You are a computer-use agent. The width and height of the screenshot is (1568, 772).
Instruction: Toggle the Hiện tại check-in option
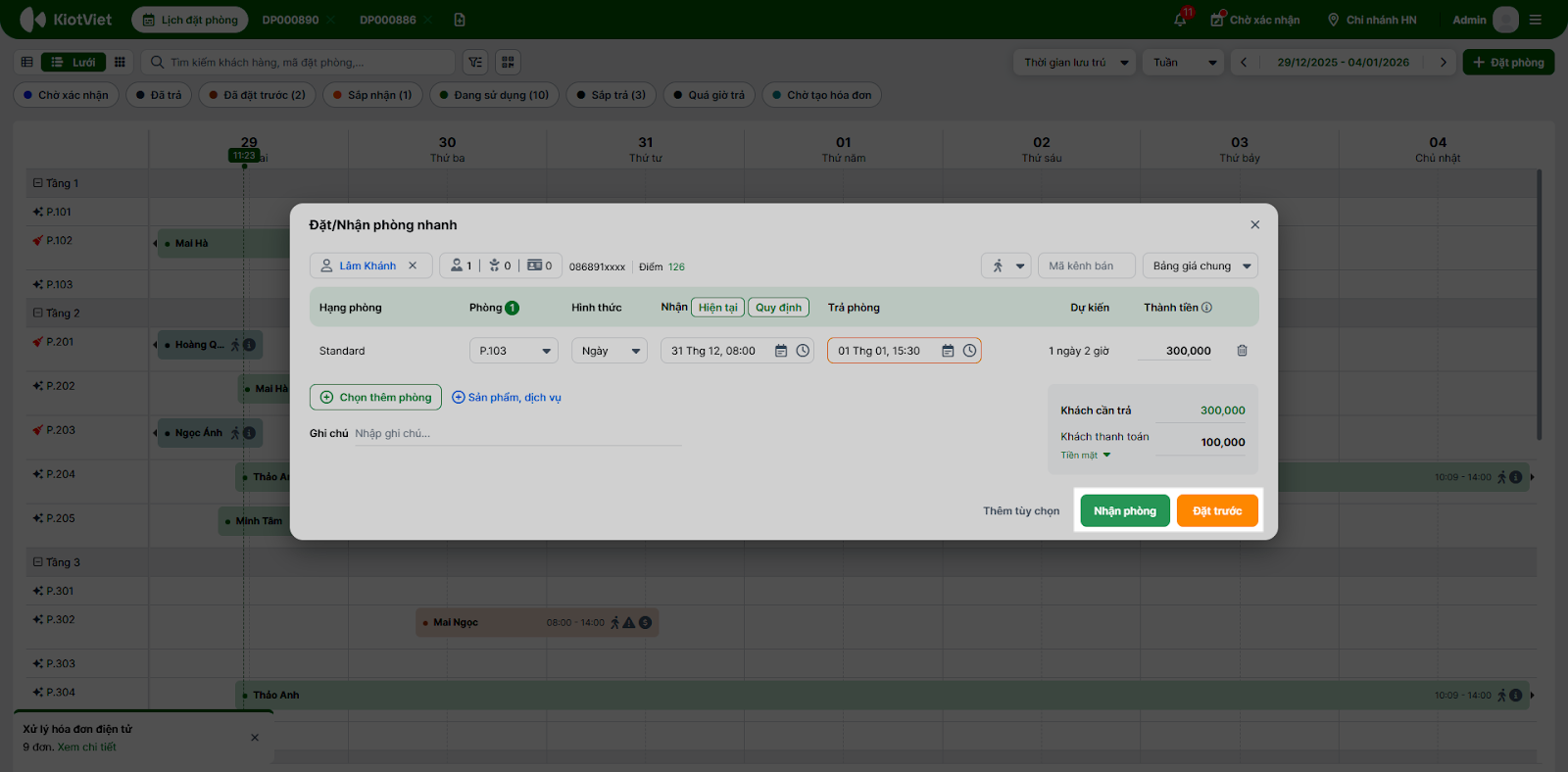click(717, 308)
